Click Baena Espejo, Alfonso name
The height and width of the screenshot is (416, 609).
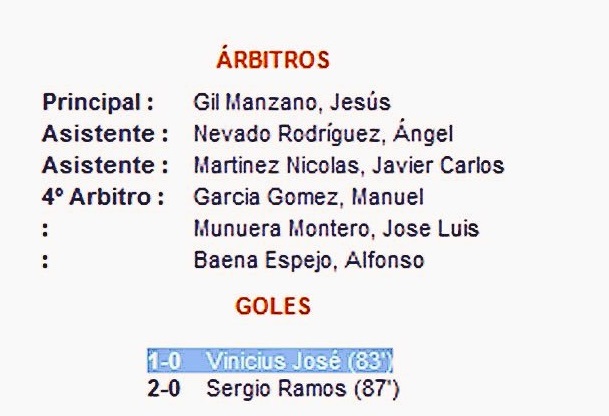308,261
